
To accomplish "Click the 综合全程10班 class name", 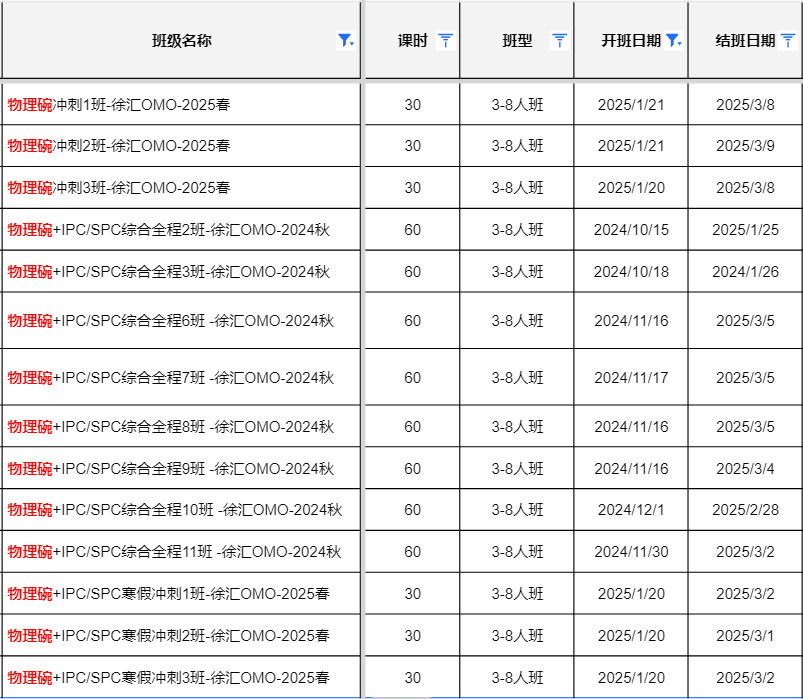I will [x=174, y=510].
